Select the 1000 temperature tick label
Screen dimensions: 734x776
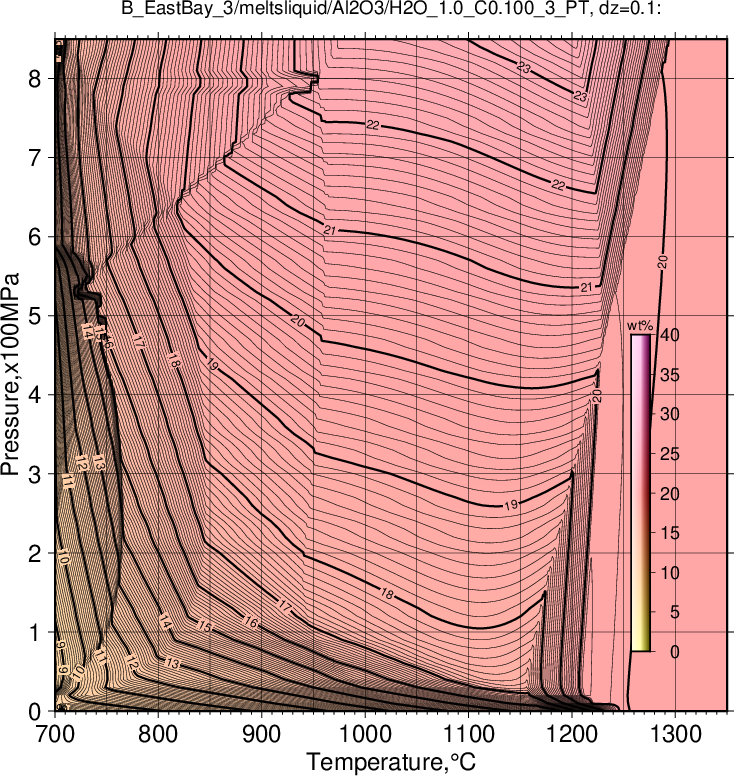click(365, 734)
